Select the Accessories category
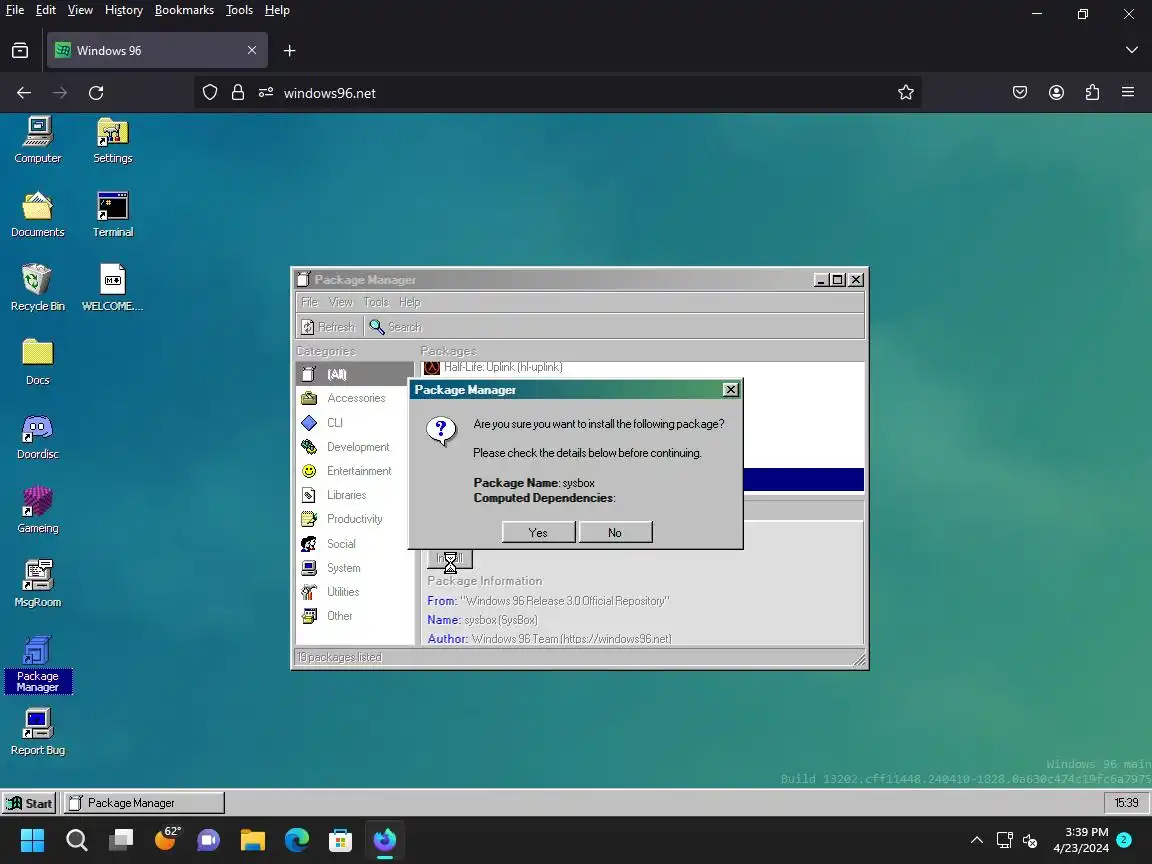The width and height of the screenshot is (1152, 864). (x=354, y=398)
